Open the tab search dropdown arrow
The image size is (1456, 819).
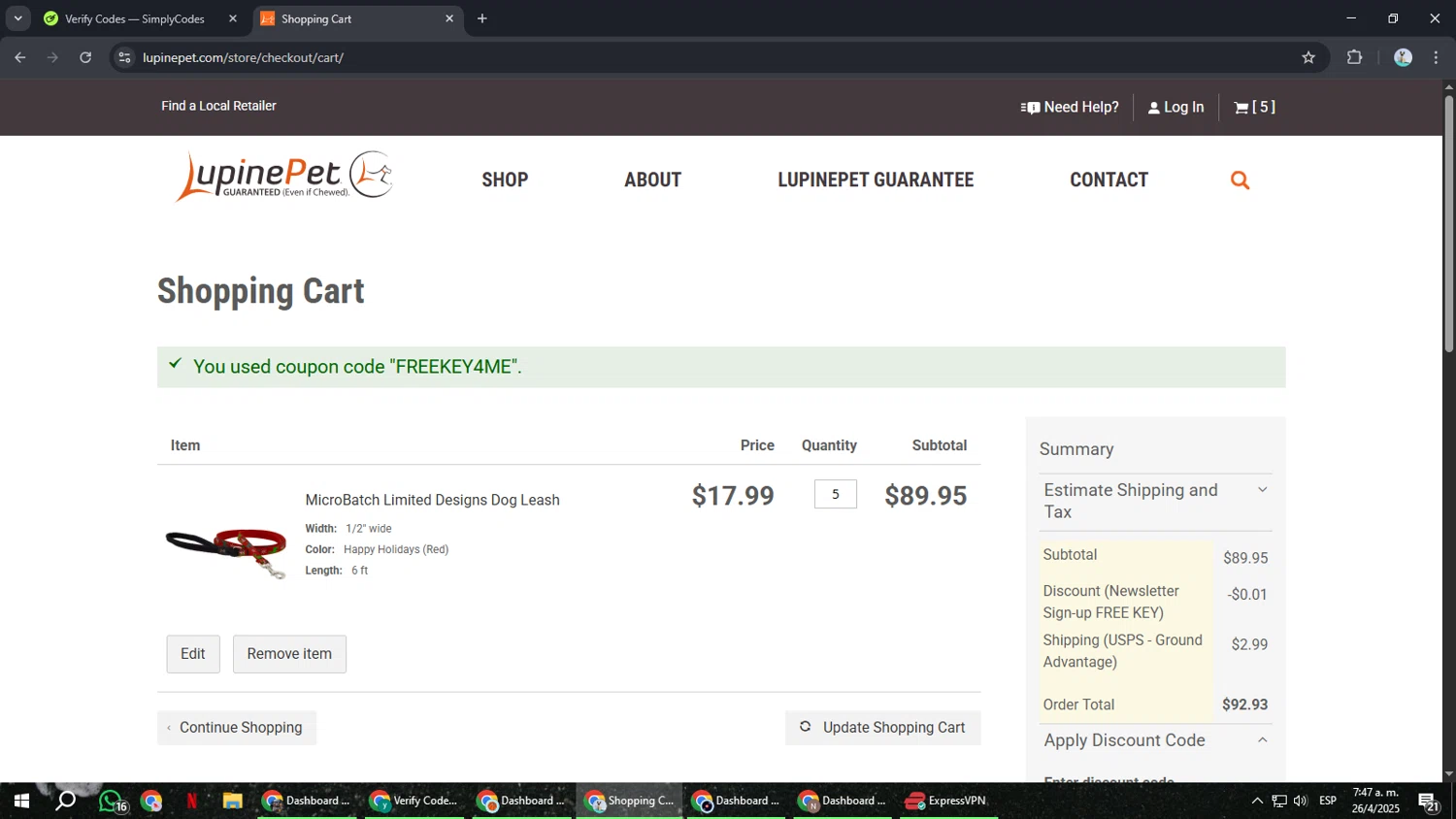pos(17,18)
